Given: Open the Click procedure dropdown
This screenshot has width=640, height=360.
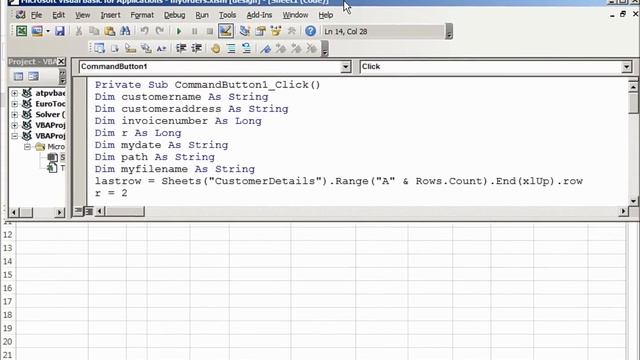Looking at the screenshot, I should click(627, 67).
